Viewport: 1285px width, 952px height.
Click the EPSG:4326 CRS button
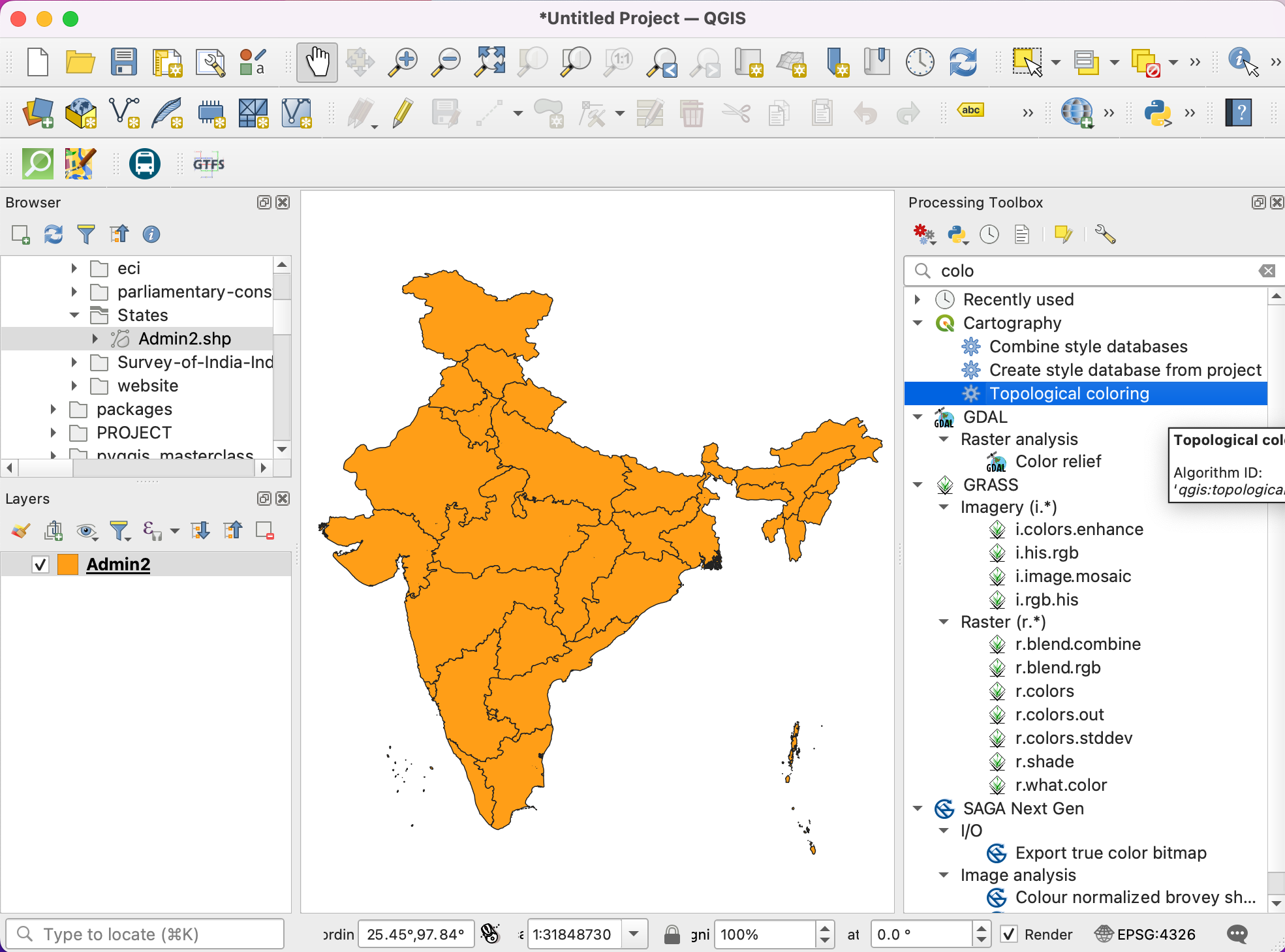pos(1145,934)
